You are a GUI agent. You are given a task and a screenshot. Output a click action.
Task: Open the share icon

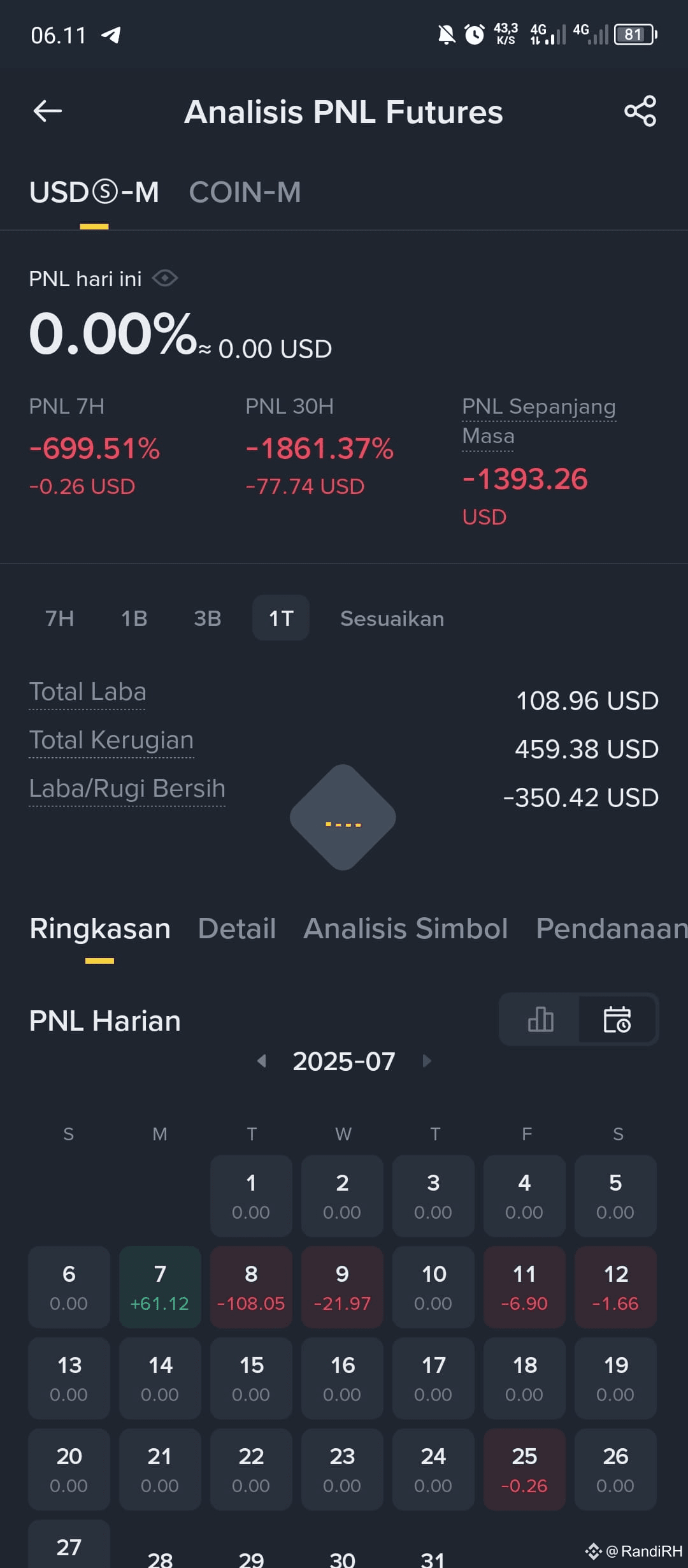pos(640,111)
